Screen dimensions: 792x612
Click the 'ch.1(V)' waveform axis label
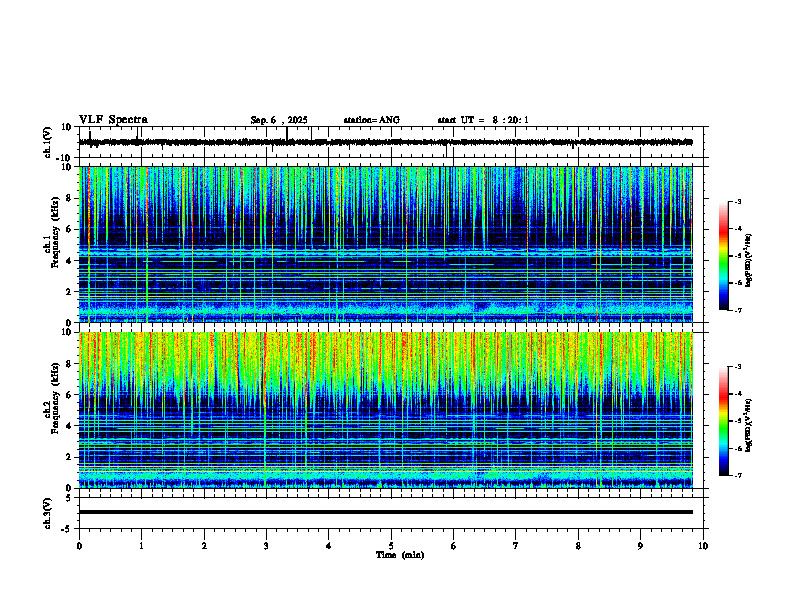tap(48, 142)
